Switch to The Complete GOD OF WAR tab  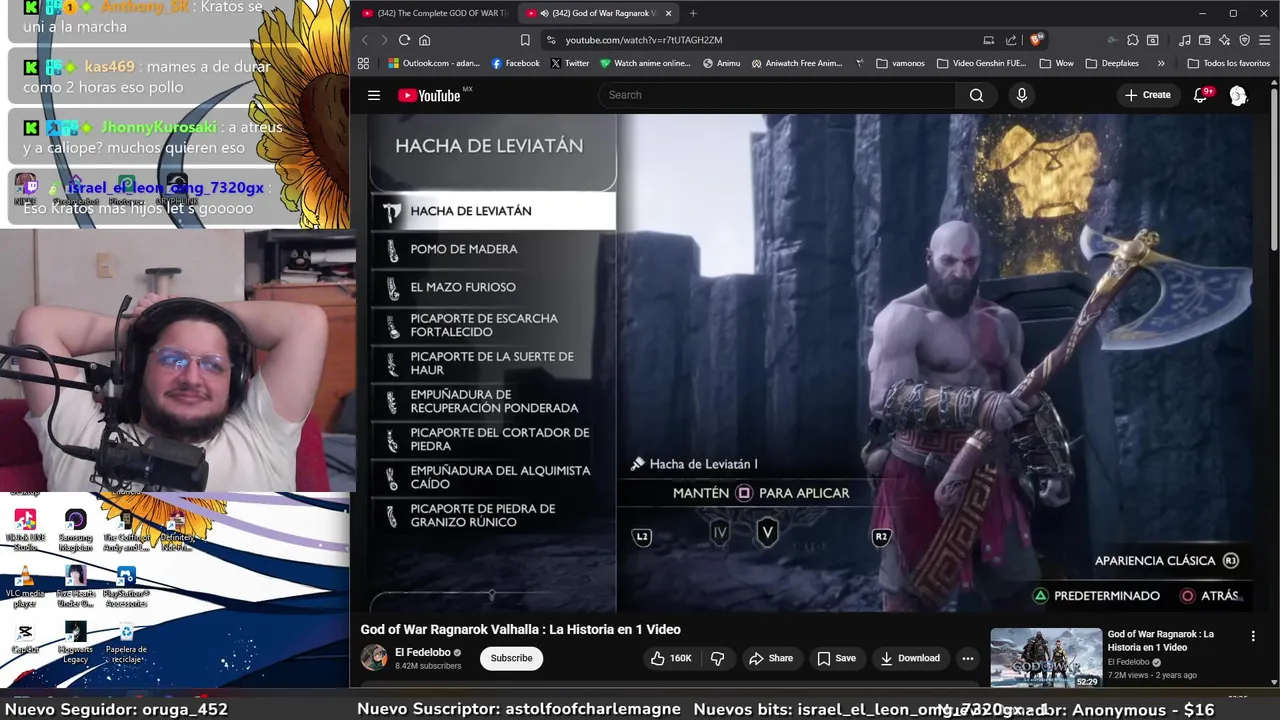[436, 13]
